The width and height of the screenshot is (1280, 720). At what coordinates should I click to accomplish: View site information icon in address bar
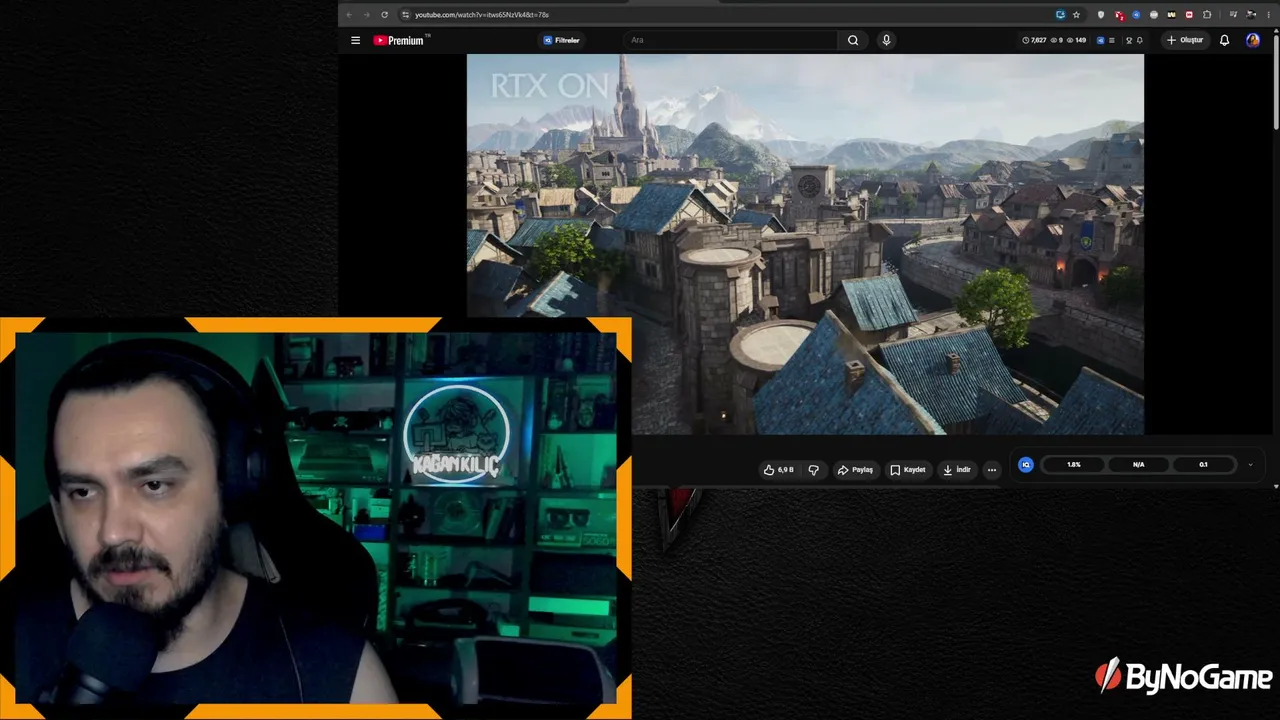405,14
